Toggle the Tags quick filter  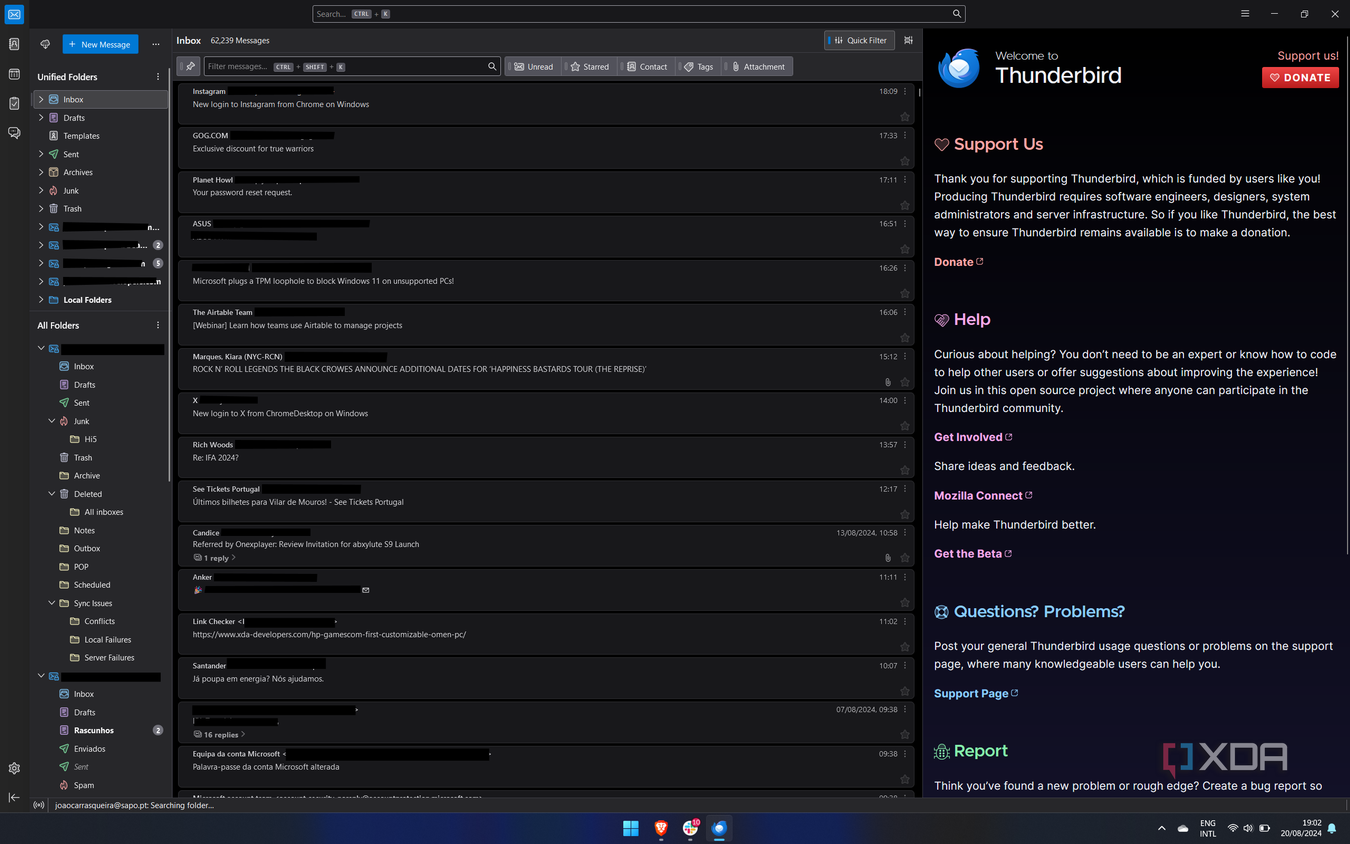point(699,66)
